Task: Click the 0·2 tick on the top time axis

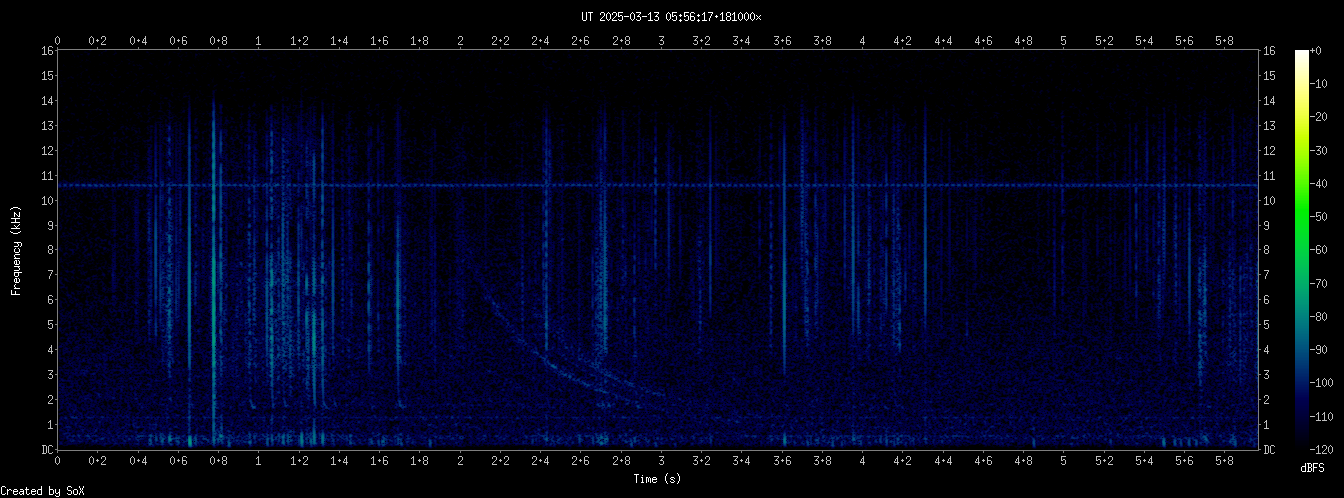Action: [x=98, y=40]
